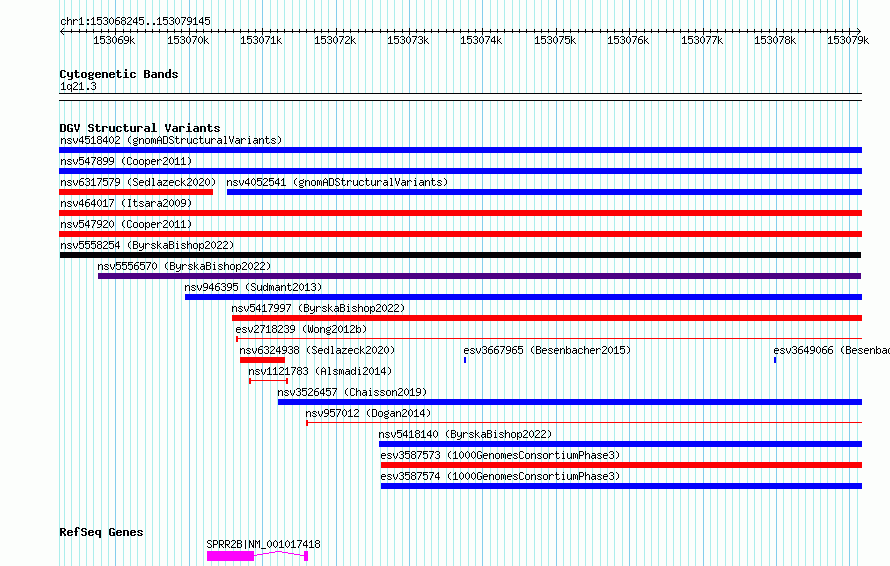Click the 153075k ruler tick label
The image size is (890, 566).
coord(555,41)
